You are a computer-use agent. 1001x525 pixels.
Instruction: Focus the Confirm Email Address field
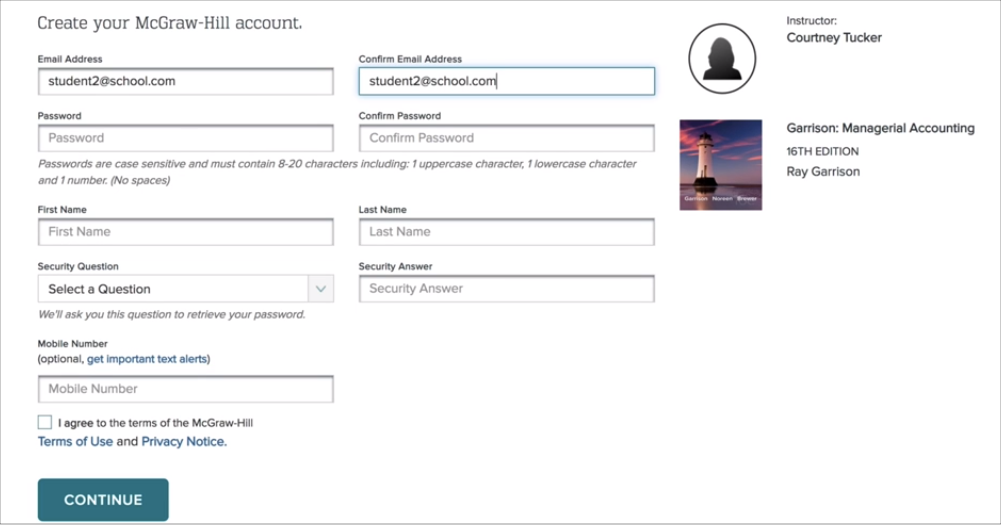click(506, 82)
